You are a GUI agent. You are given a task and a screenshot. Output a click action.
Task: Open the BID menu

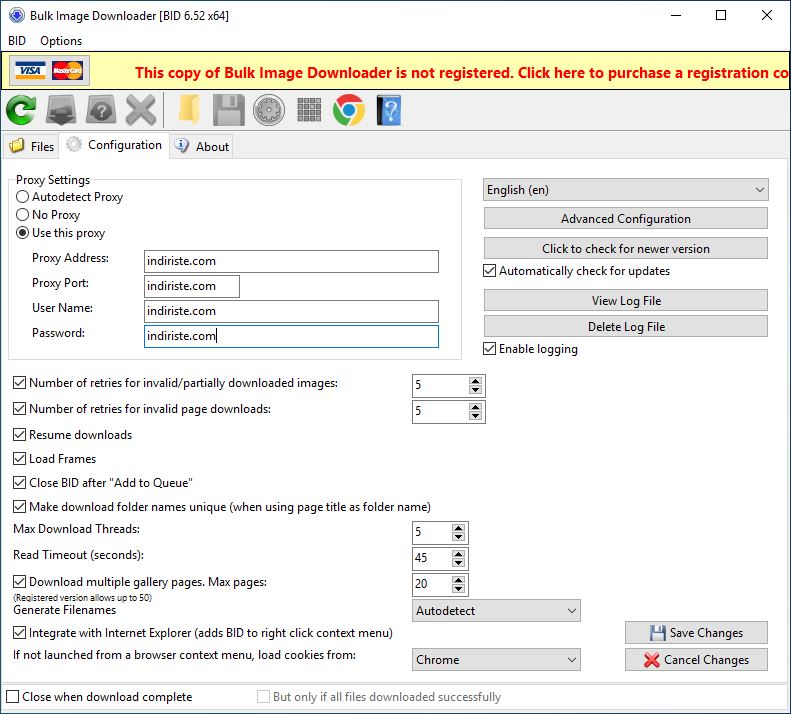[x=17, y=41]
